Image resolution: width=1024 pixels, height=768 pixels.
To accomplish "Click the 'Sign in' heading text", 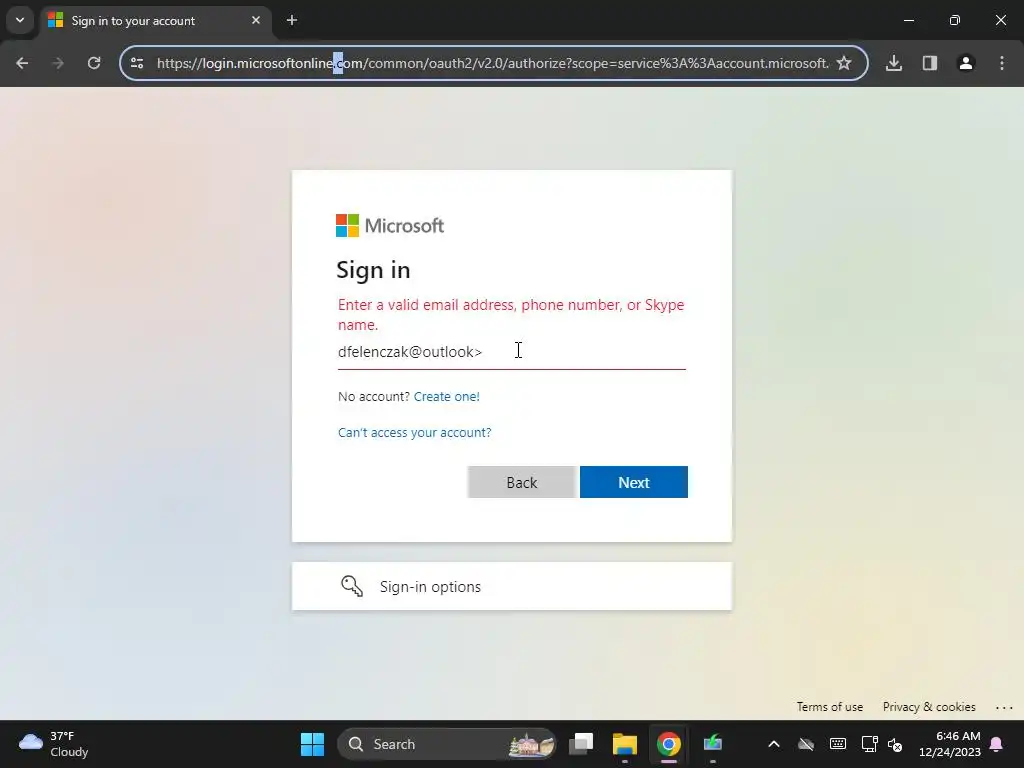I will pos(374,270).
